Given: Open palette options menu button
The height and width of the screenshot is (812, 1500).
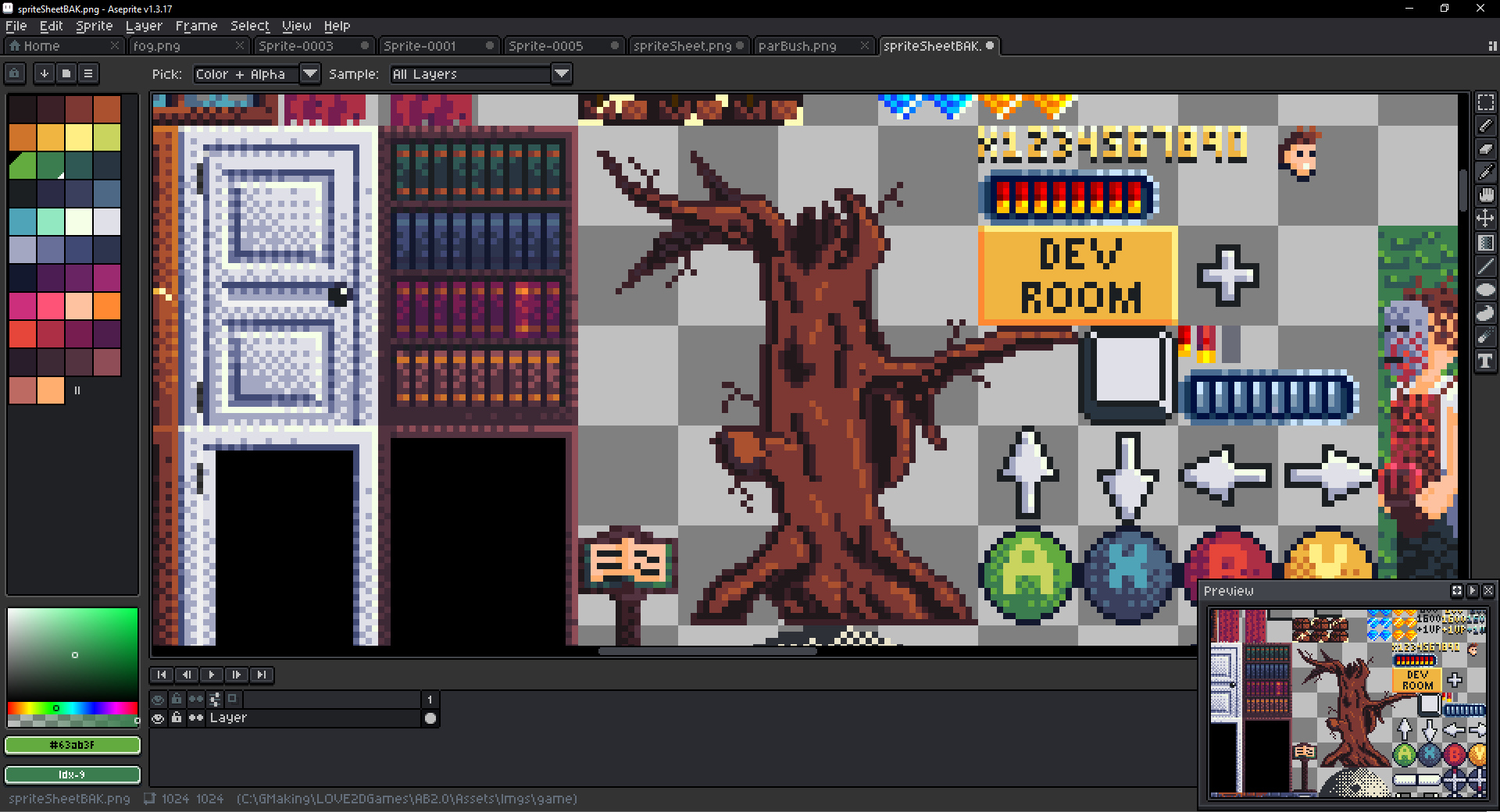Looking at the screenshot, I should click(88, 73).
